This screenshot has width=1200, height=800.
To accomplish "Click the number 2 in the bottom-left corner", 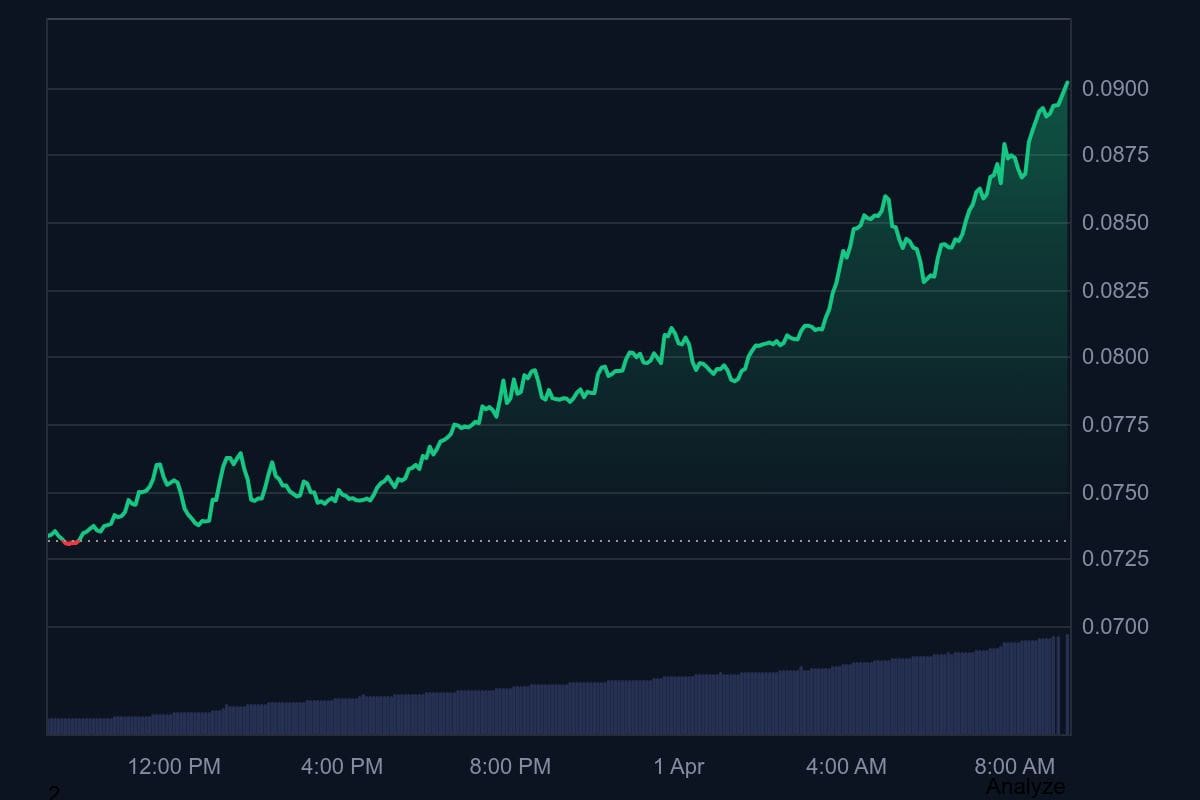I will (54, 793).
